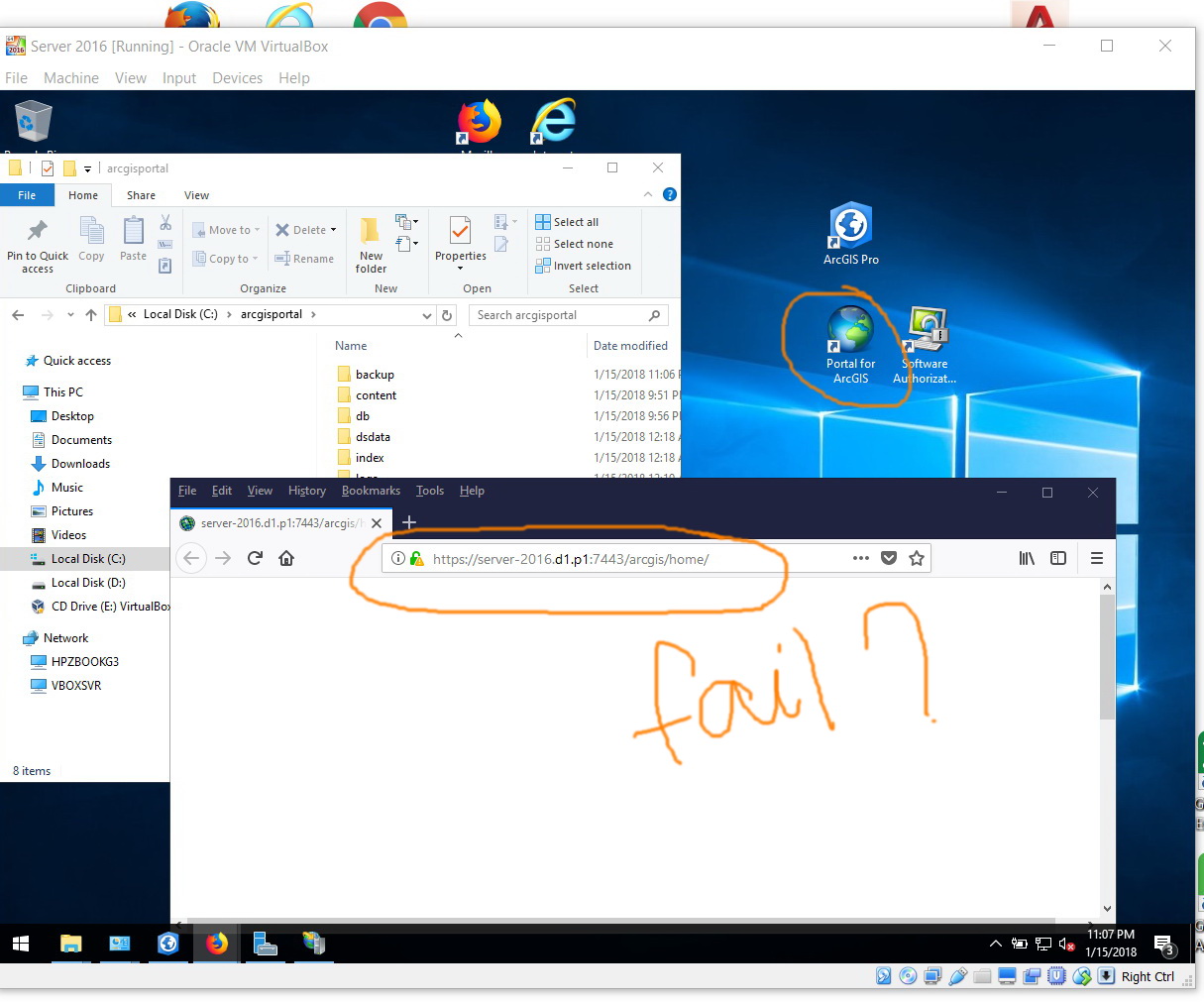The width and height of the screenshot is (1204, 1003).
Task: Click the site info lock warning icon
Action: (416, 558)
